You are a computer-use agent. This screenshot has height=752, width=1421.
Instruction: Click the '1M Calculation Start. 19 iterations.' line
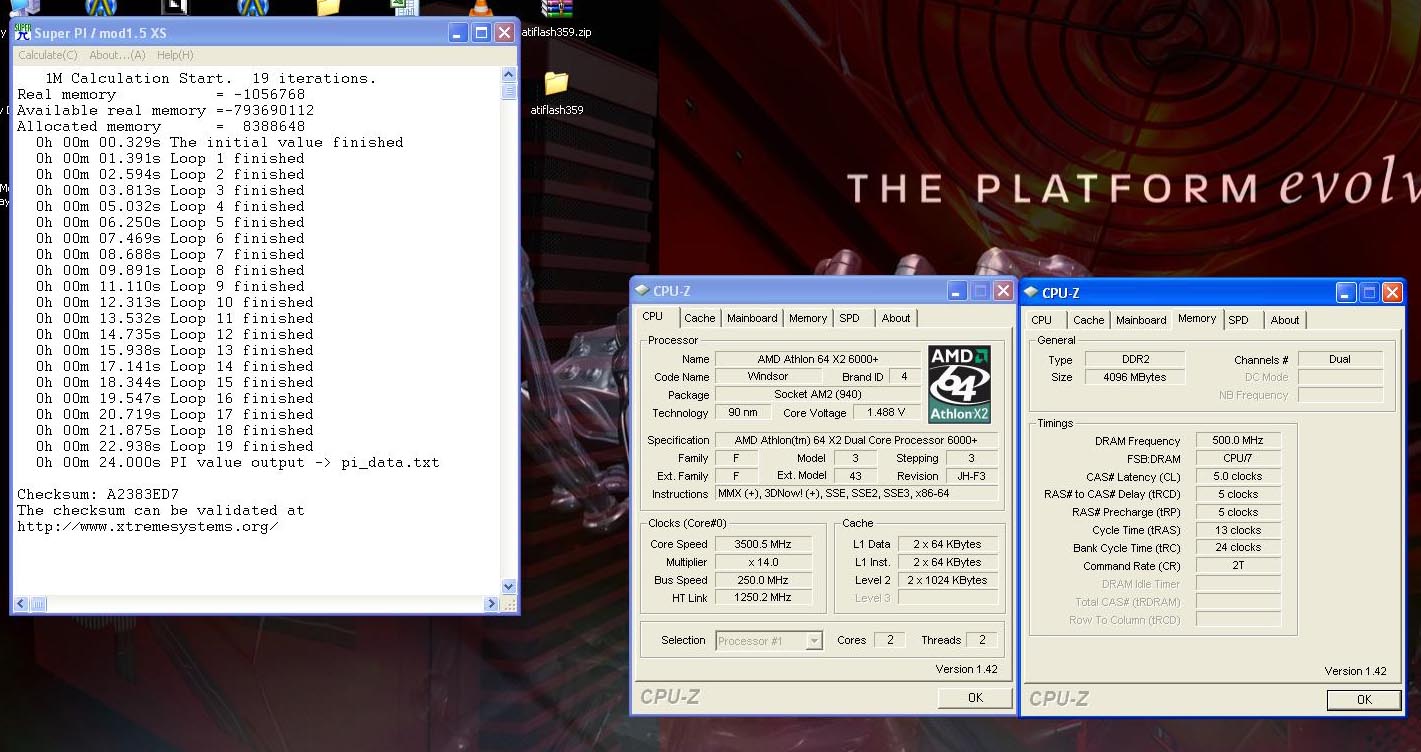pyautogui.click(x=211, y=78)
